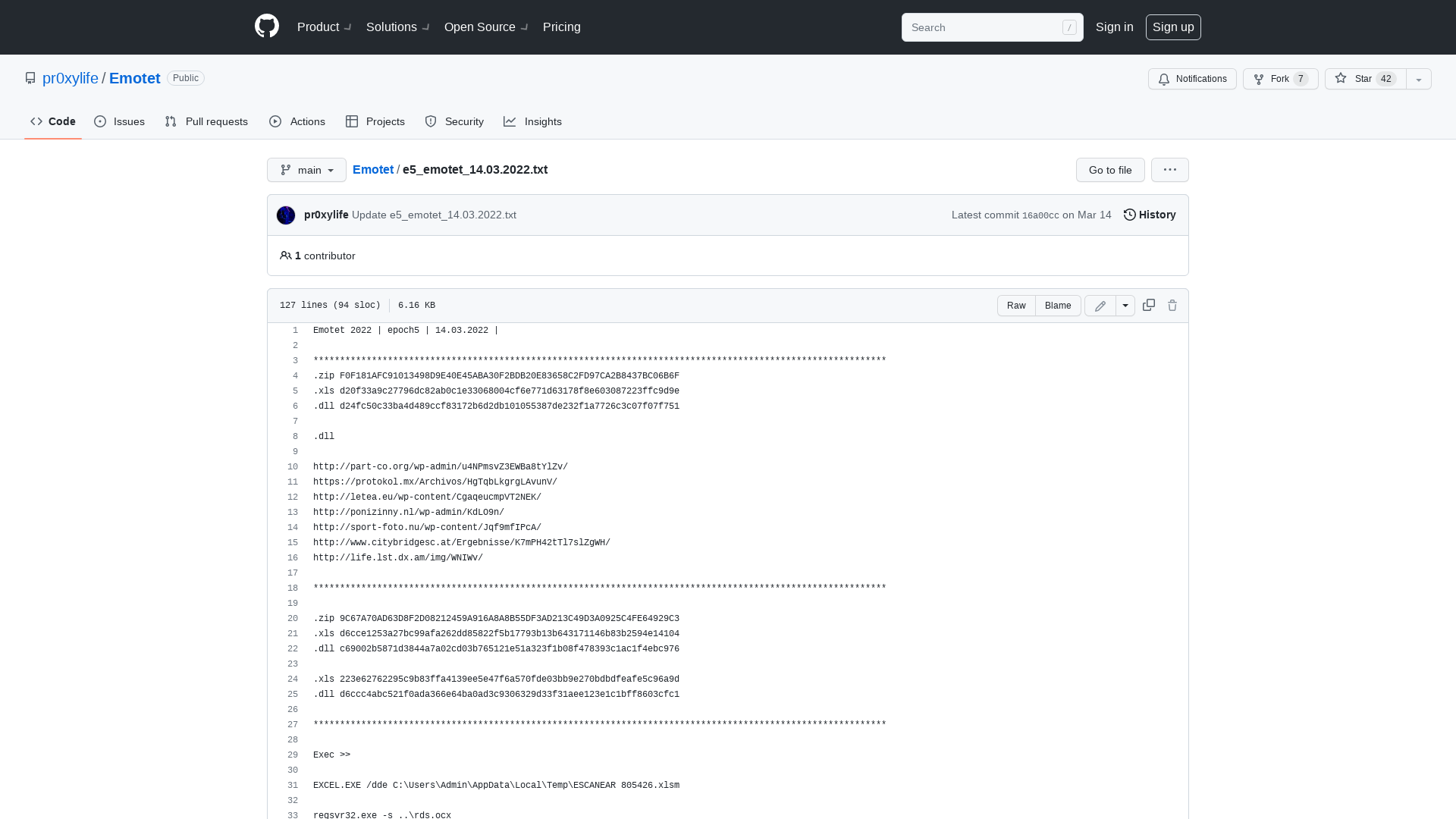The height and width of the screenshot is (819, 1456).
Task: Switch to the Pull requests tab
Action: click(x=206, y=121)
